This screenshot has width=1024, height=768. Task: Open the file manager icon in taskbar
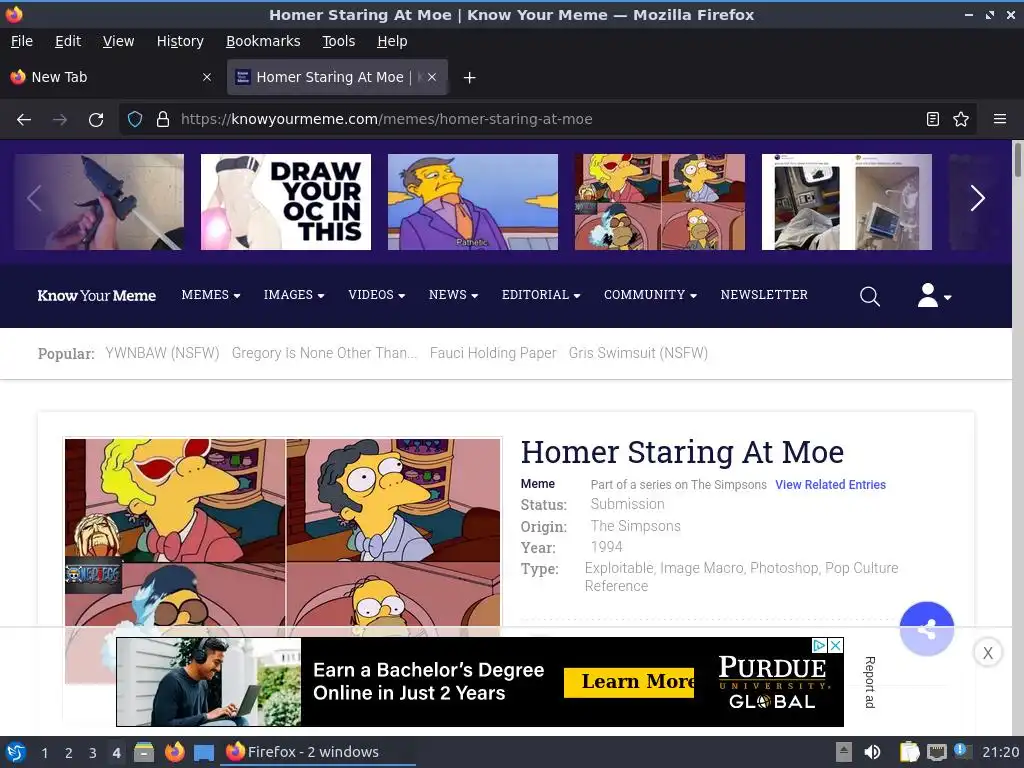click(144, 752)
